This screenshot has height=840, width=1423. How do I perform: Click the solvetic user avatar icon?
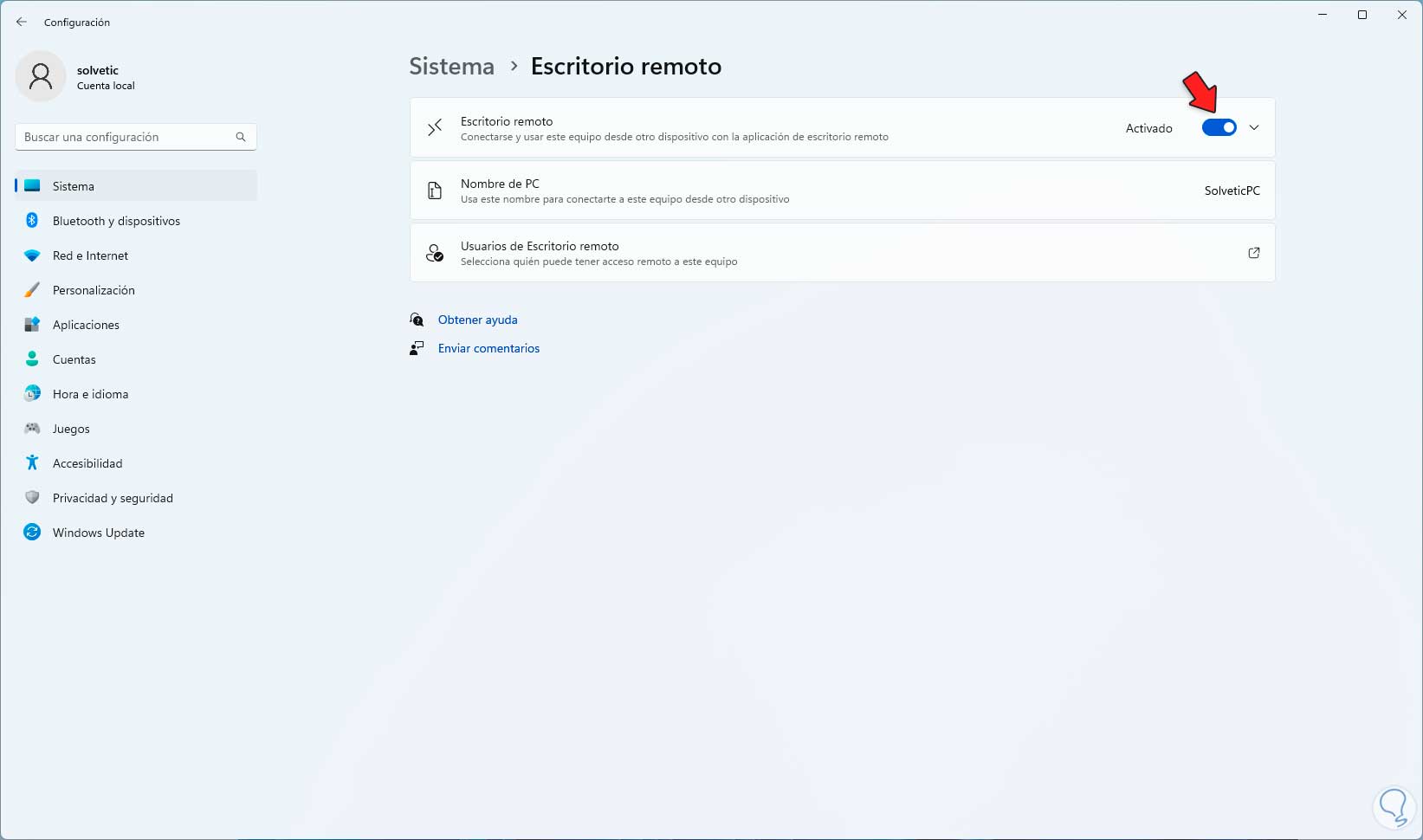tap(41, 76)
